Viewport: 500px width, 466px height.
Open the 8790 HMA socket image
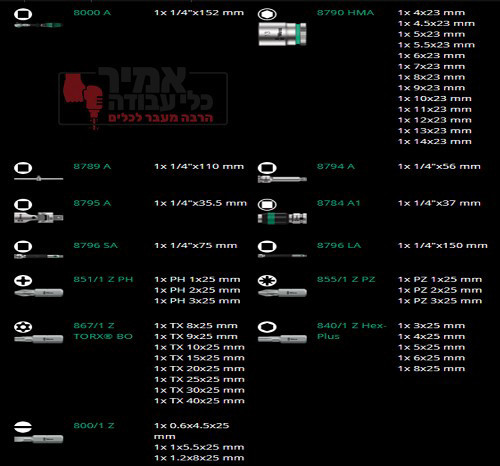click(282, 34)
